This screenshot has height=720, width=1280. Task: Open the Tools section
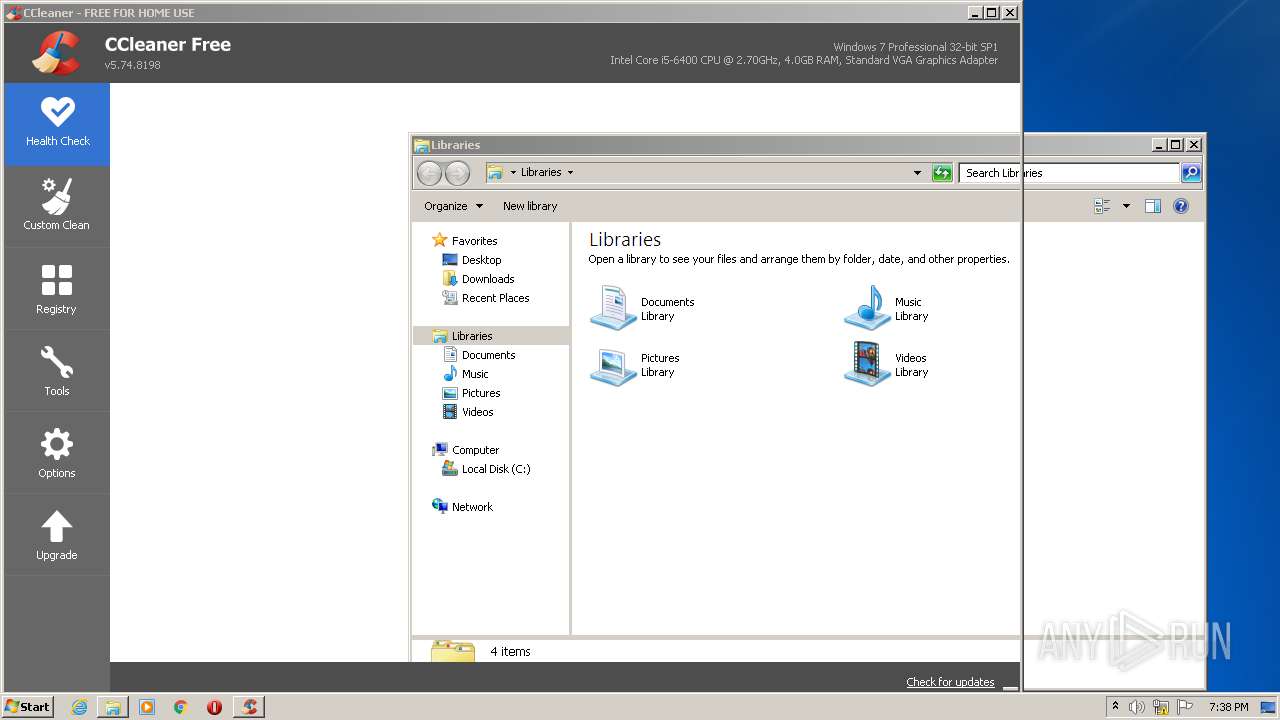click(x=57, y=371)
